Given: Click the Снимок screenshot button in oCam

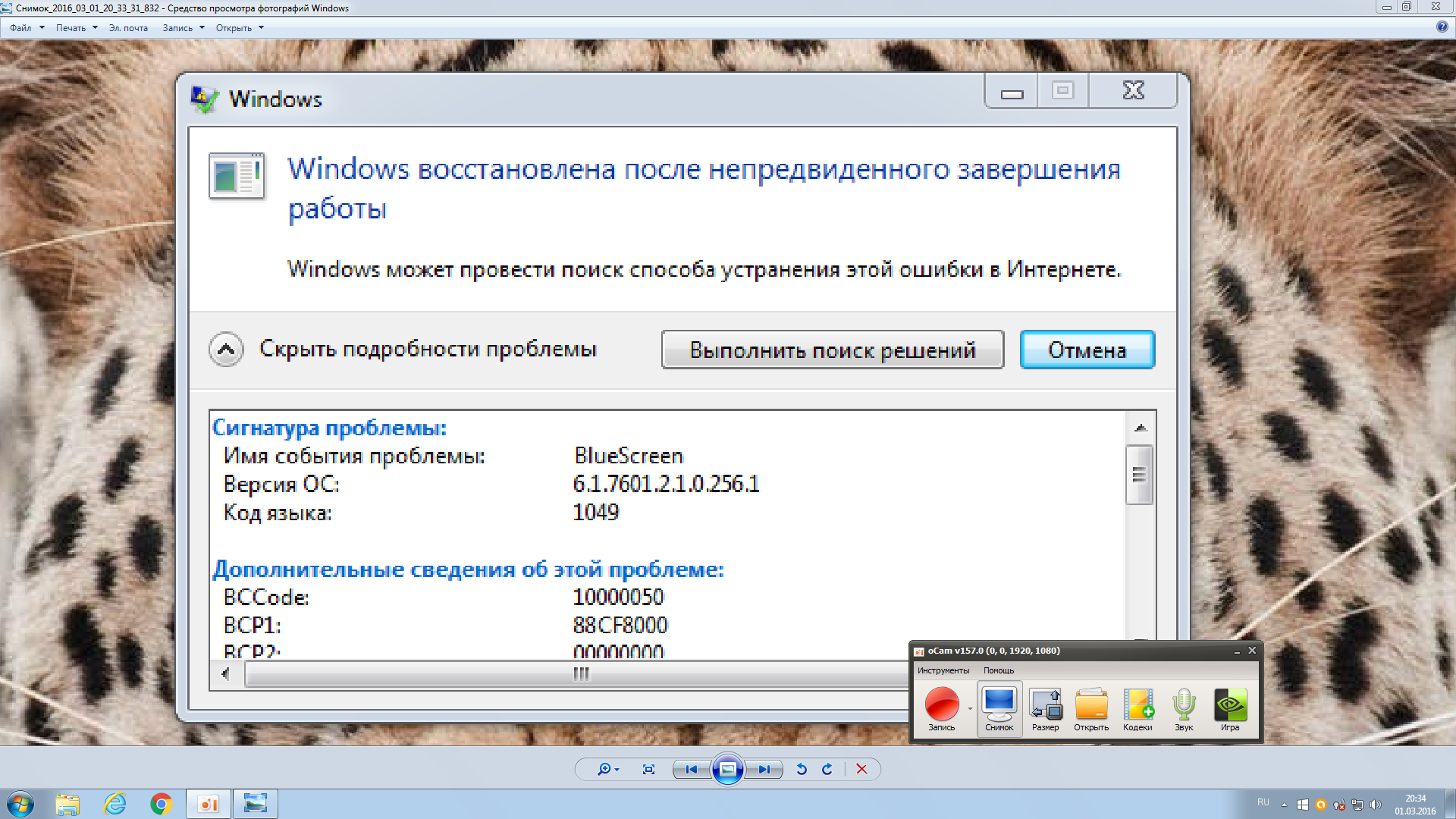Looking at the screenshot, I should (999, 709).
